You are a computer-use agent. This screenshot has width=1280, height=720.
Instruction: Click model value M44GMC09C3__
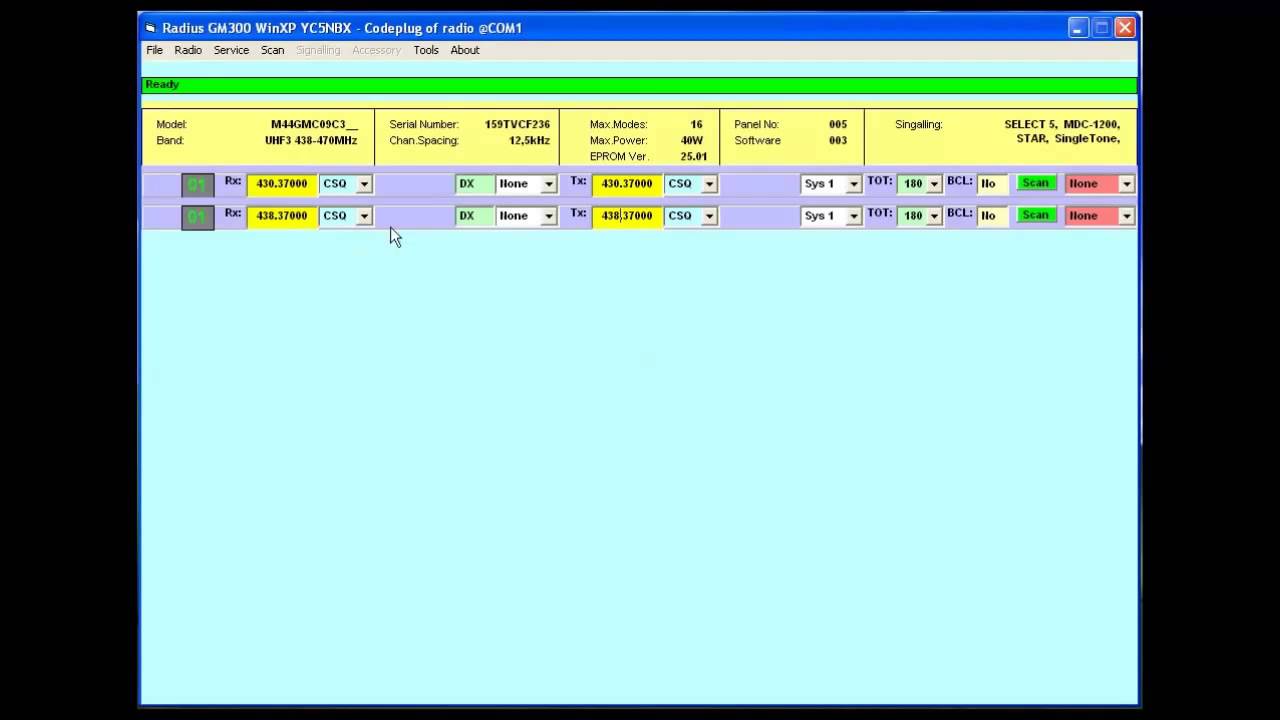314,125
